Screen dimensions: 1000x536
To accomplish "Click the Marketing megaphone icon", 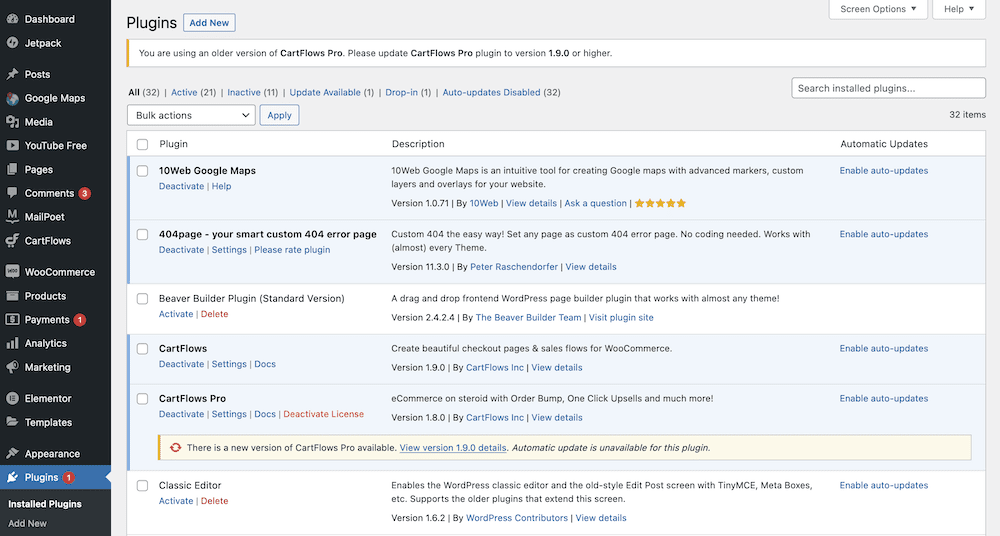I will coord(12,367).
